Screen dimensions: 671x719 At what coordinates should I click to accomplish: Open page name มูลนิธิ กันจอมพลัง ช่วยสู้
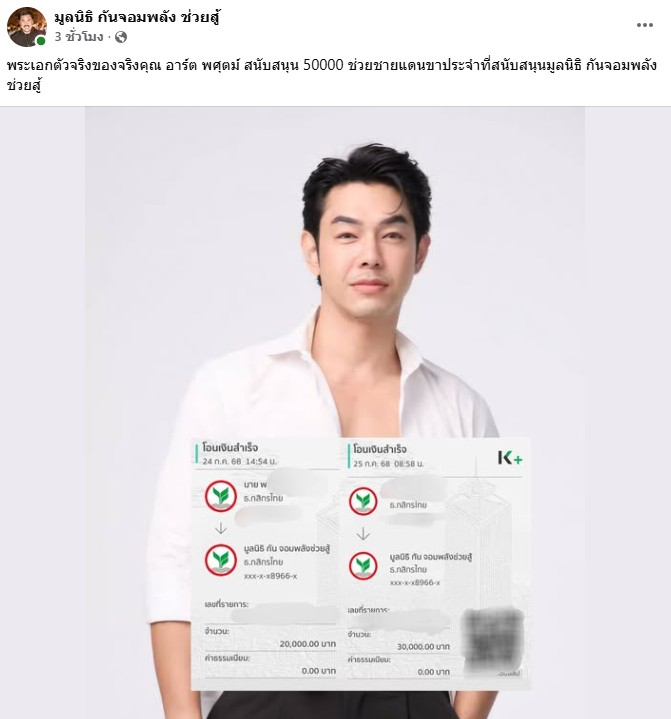pos(138,17)
